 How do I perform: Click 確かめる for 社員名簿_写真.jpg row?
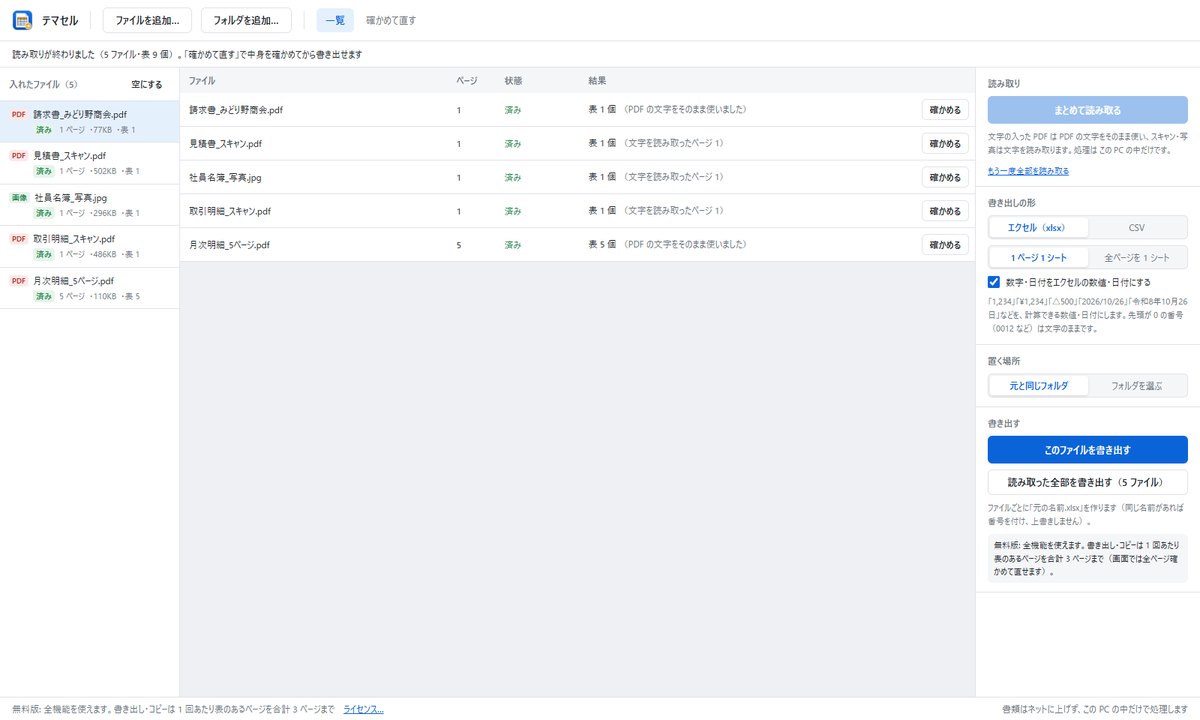click(x=945, y=177)
